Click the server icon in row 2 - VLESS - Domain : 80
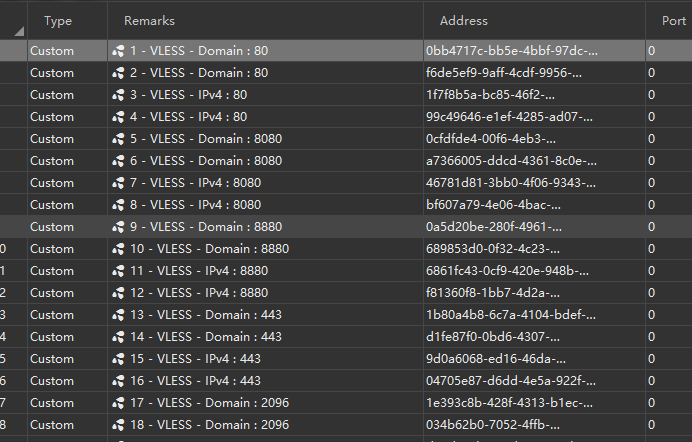 pos(118,73)
